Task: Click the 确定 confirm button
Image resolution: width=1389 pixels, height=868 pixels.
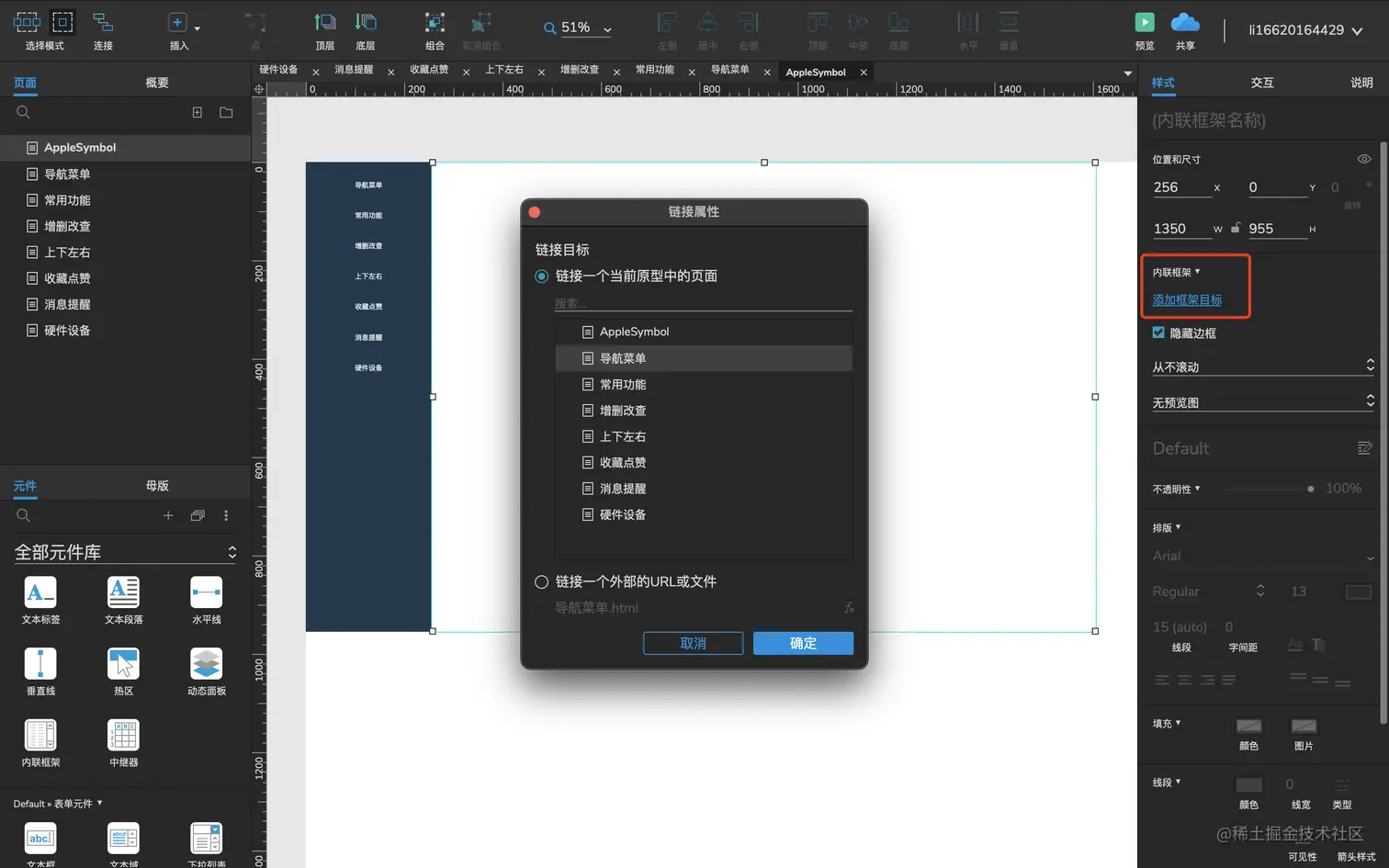Action: point(803,643)
